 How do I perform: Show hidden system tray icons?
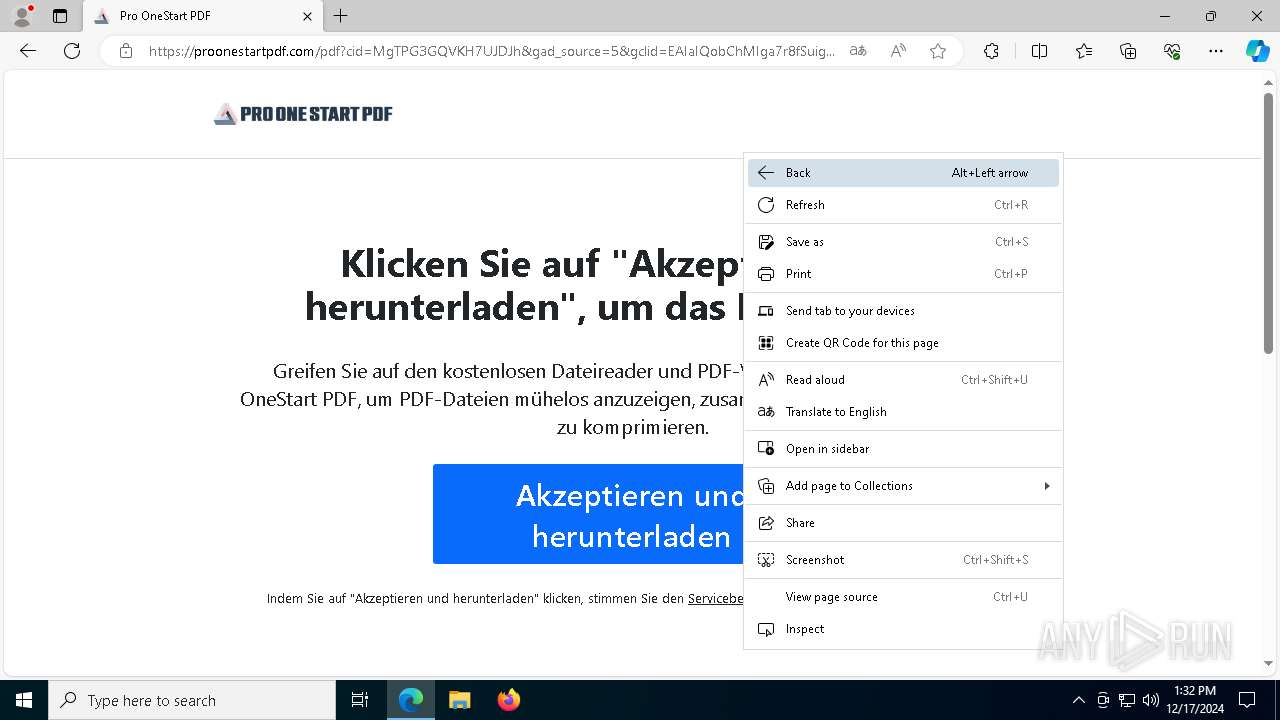tap(1078, 700)
